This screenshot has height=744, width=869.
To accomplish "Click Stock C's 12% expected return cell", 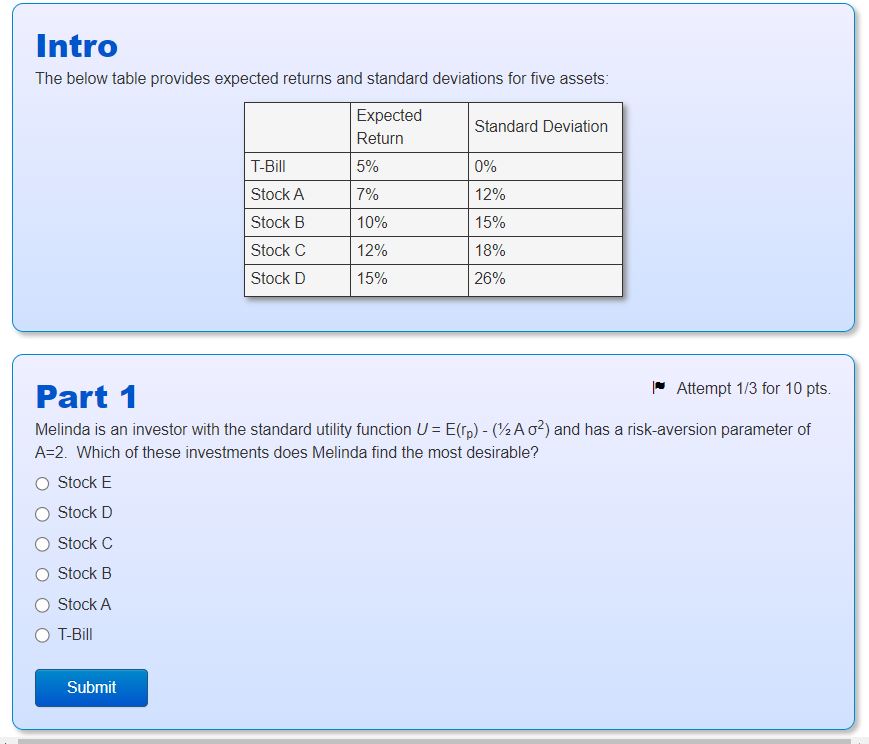I will [x=409, y=251].
